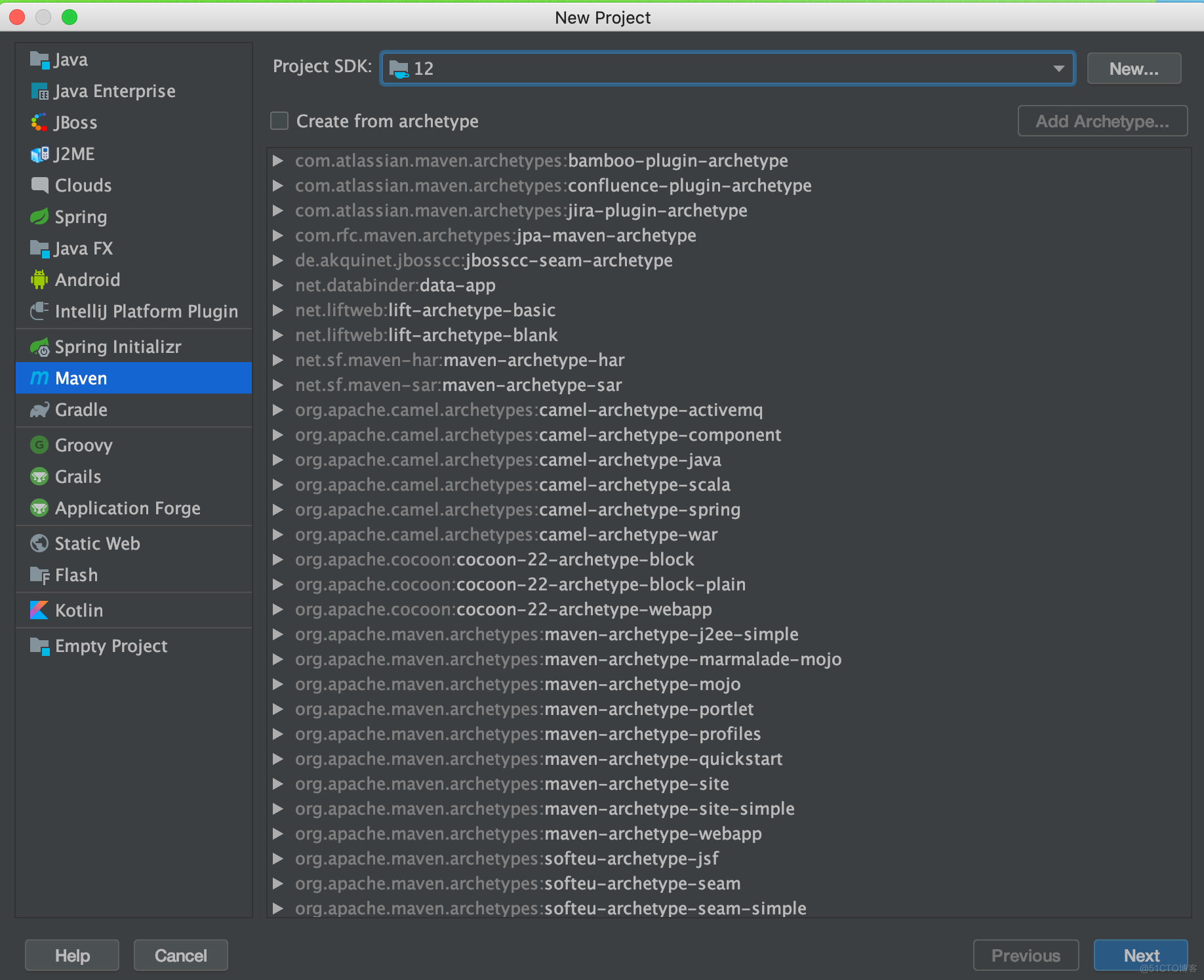Viewport: 1204px width, 980px height.
Task: Select softeu-archetype-jsf row
Action: pos(729,859)
